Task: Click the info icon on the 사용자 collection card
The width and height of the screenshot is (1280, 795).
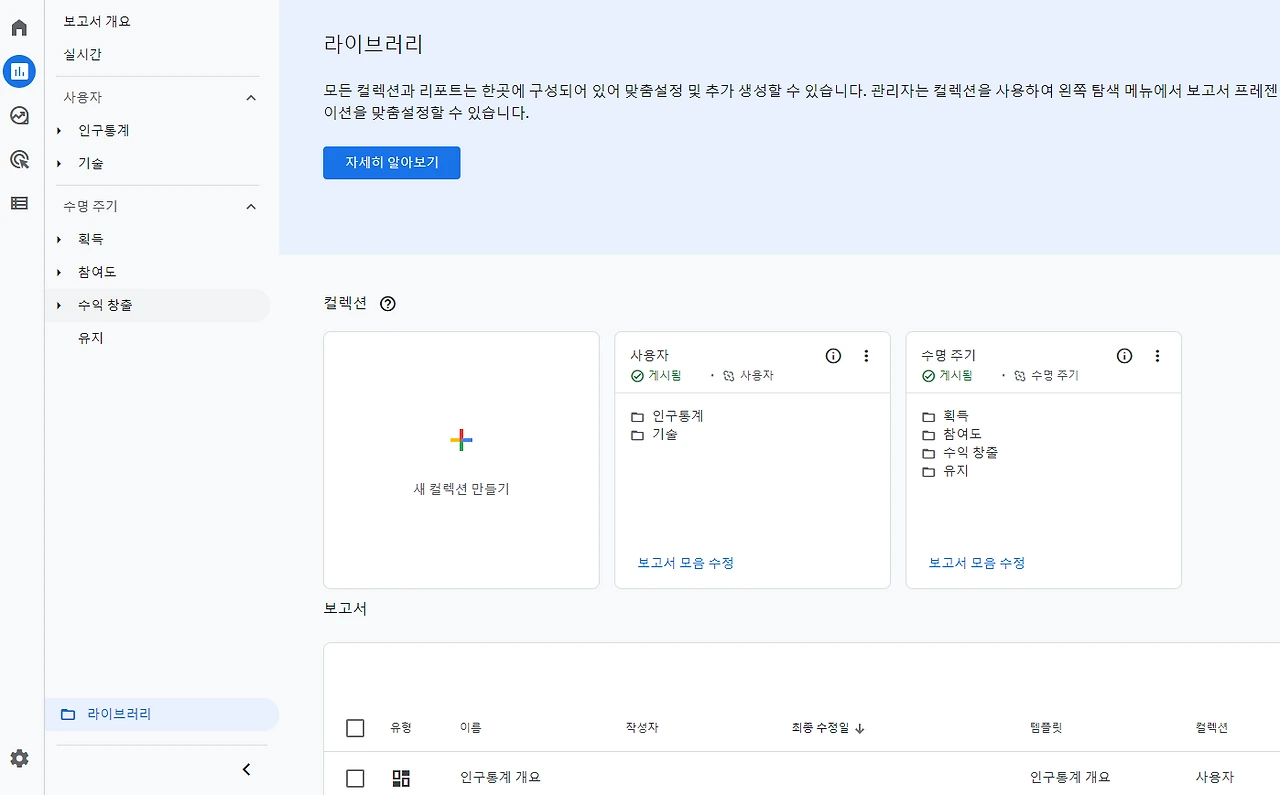Action: pos(833,355)
